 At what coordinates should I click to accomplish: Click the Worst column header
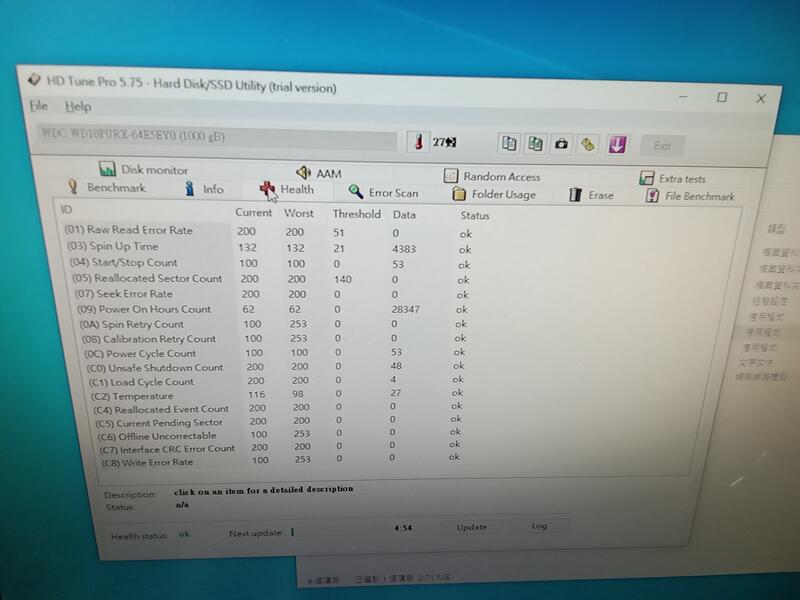tap(298, 213)
